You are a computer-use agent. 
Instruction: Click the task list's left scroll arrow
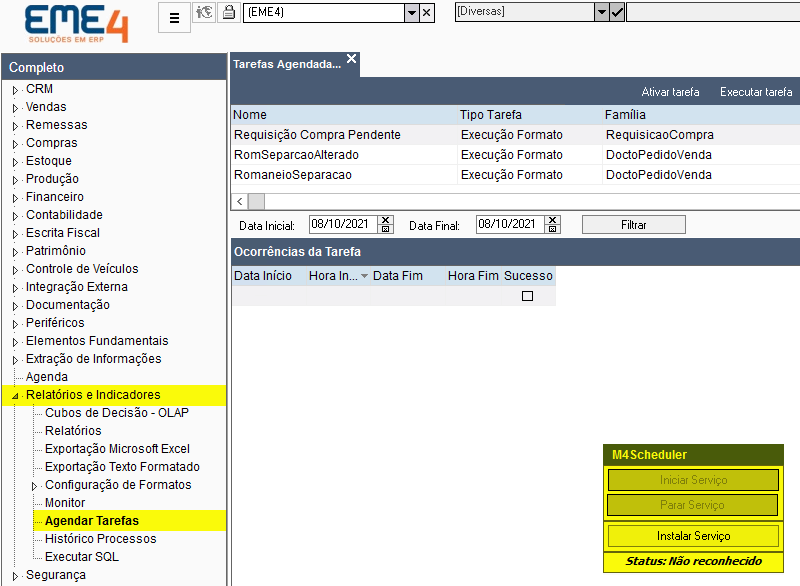[240, 201]
